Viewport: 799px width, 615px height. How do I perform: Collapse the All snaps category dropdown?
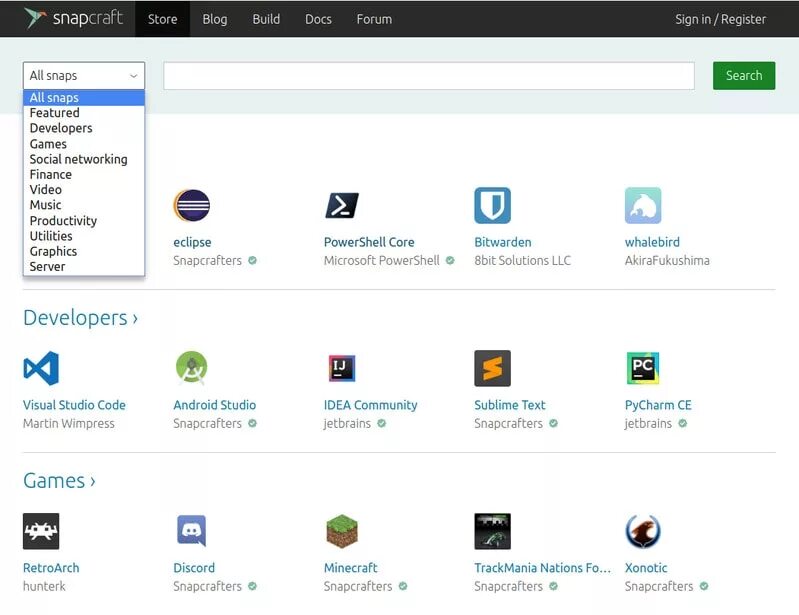coord(84,75)
